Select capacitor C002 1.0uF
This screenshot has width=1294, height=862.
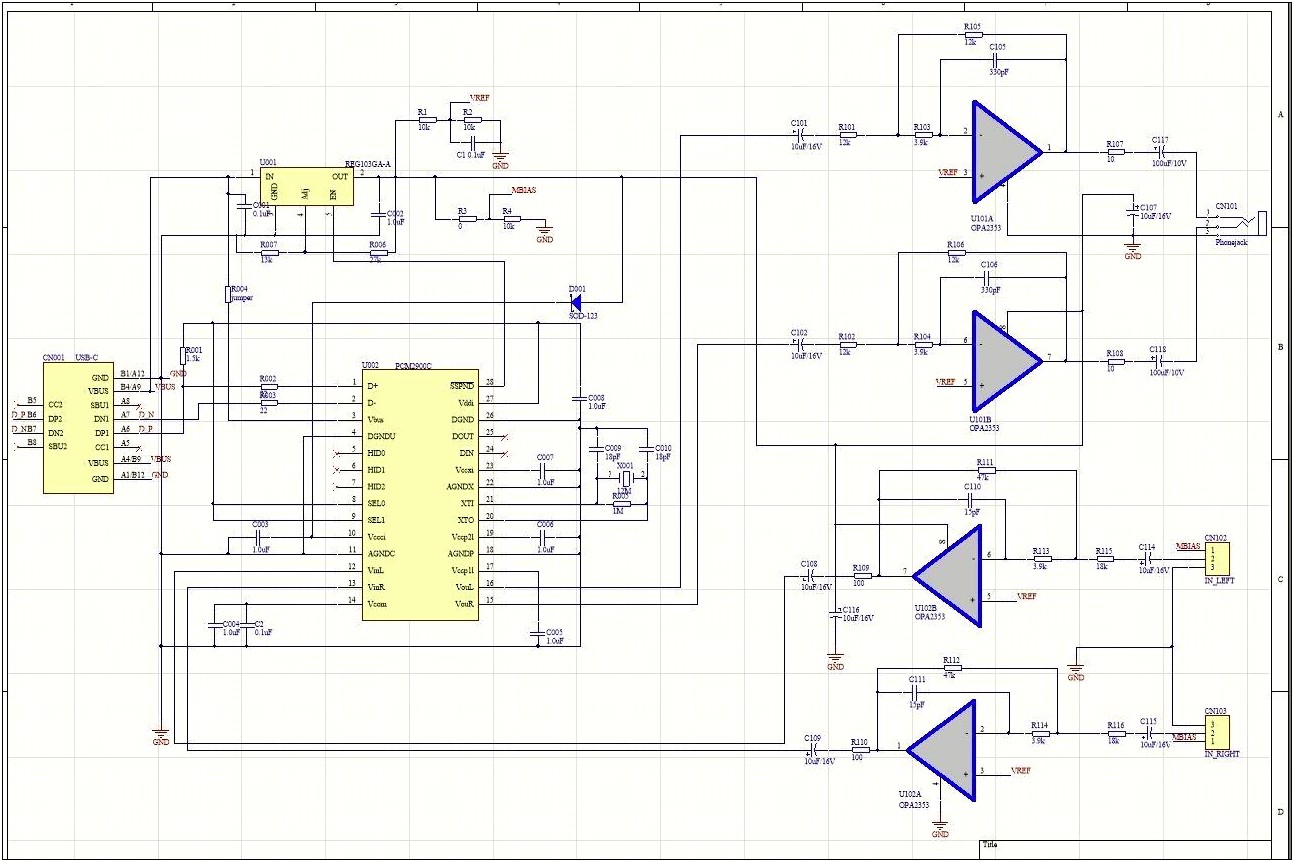(376, 213)
